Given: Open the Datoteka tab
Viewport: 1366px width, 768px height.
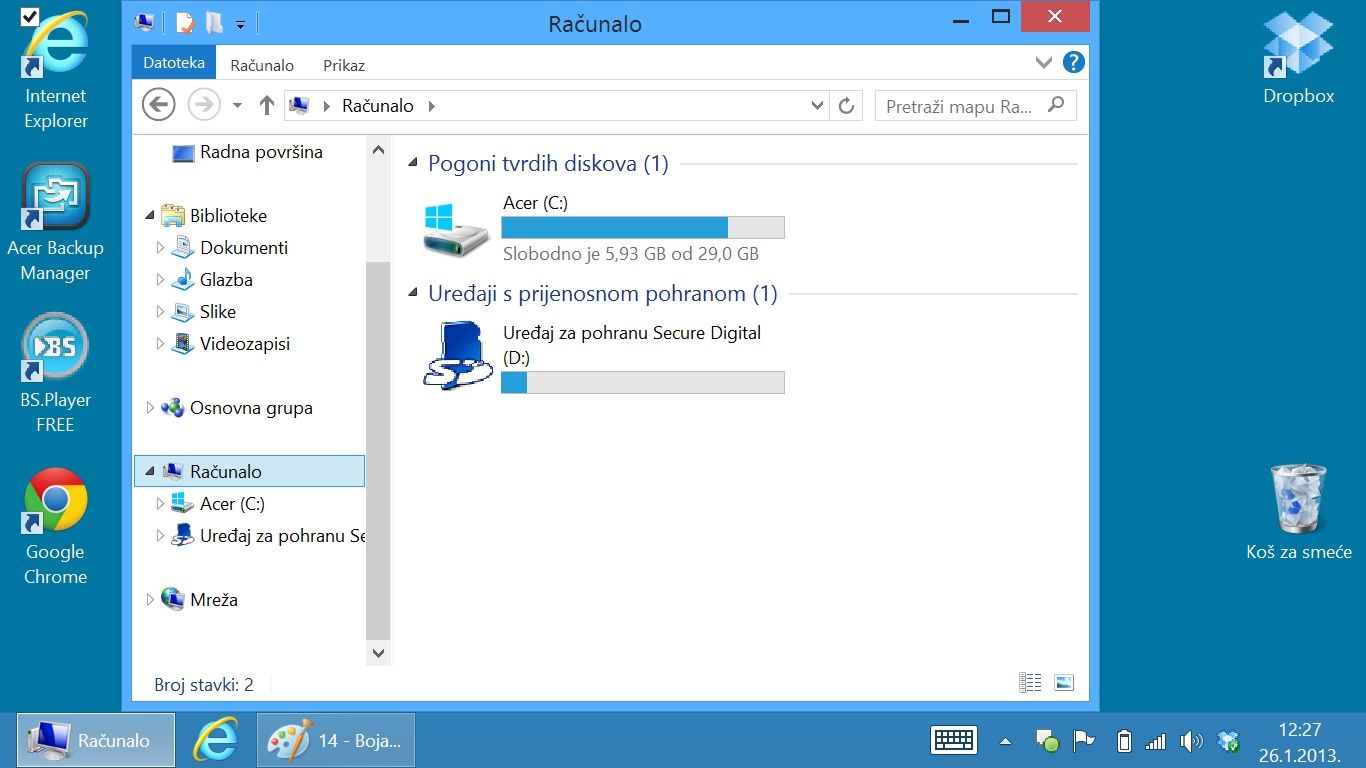Looking at the screenshot, I should click(x=173, y=63).
